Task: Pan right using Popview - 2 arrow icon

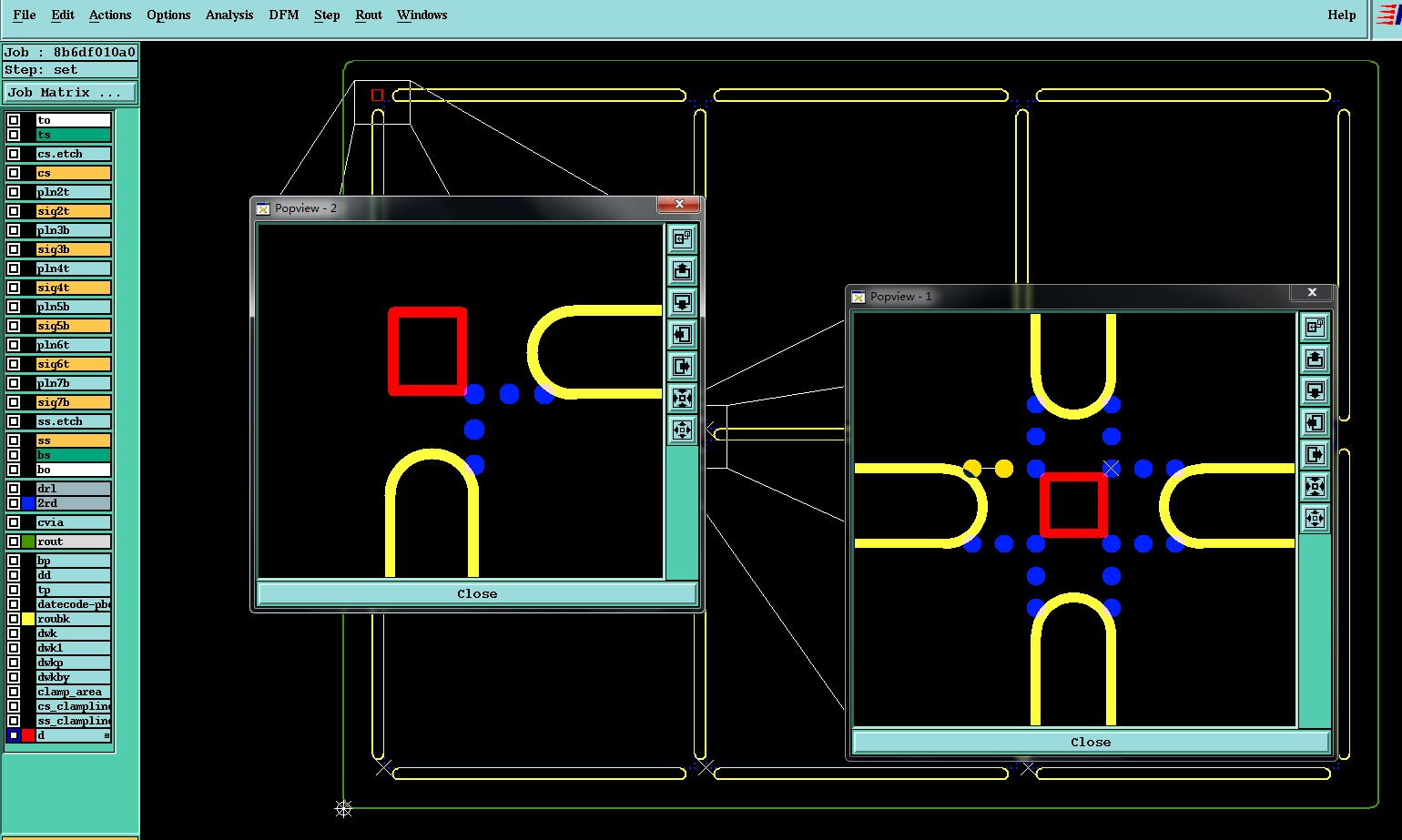Action: 682,366
